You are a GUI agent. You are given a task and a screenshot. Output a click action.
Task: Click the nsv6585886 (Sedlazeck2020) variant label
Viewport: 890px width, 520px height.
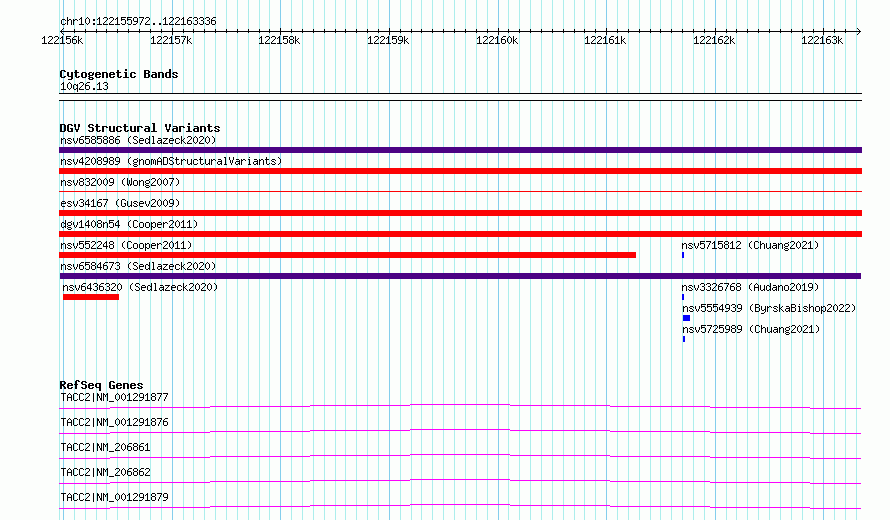(x=138, y=140)
